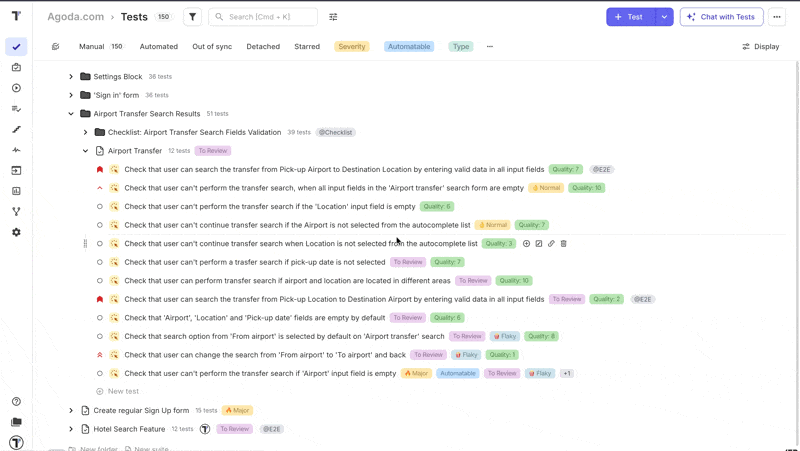
Task: Click avatar badge in the Hotel Search Feature row
Action: (205, 429)
